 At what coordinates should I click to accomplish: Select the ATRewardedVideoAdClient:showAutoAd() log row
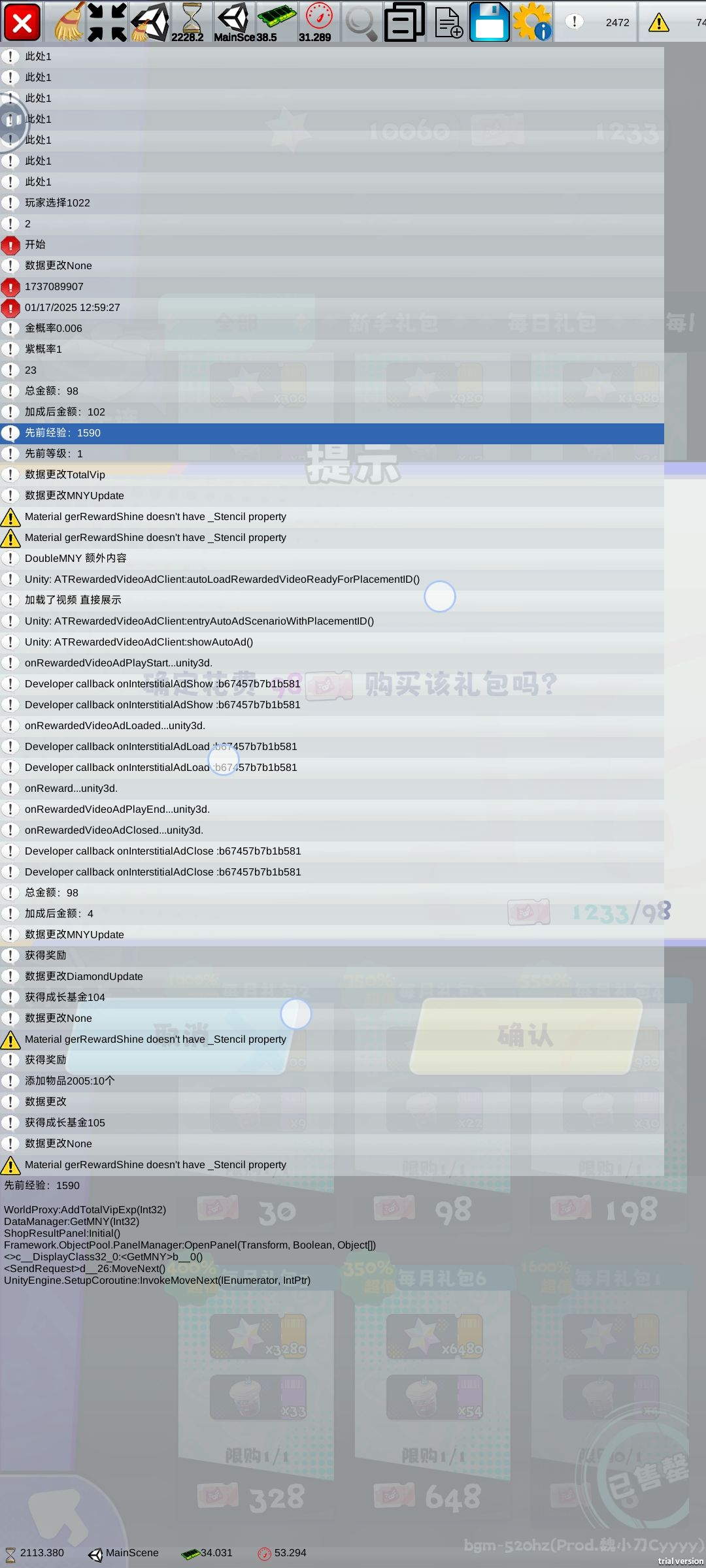click(x=332, y=642)
